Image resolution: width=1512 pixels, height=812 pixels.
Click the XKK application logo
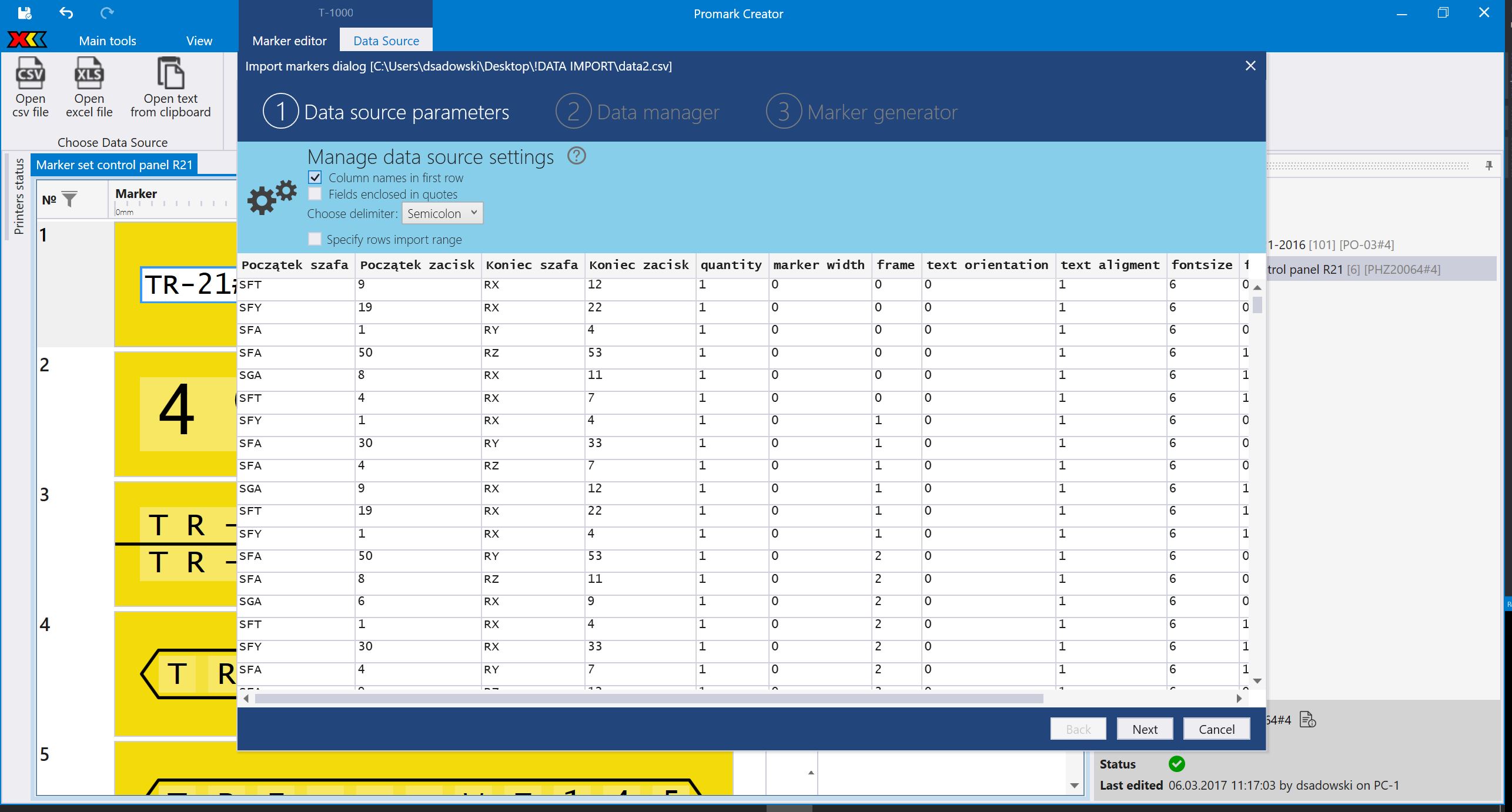[27, 40]
